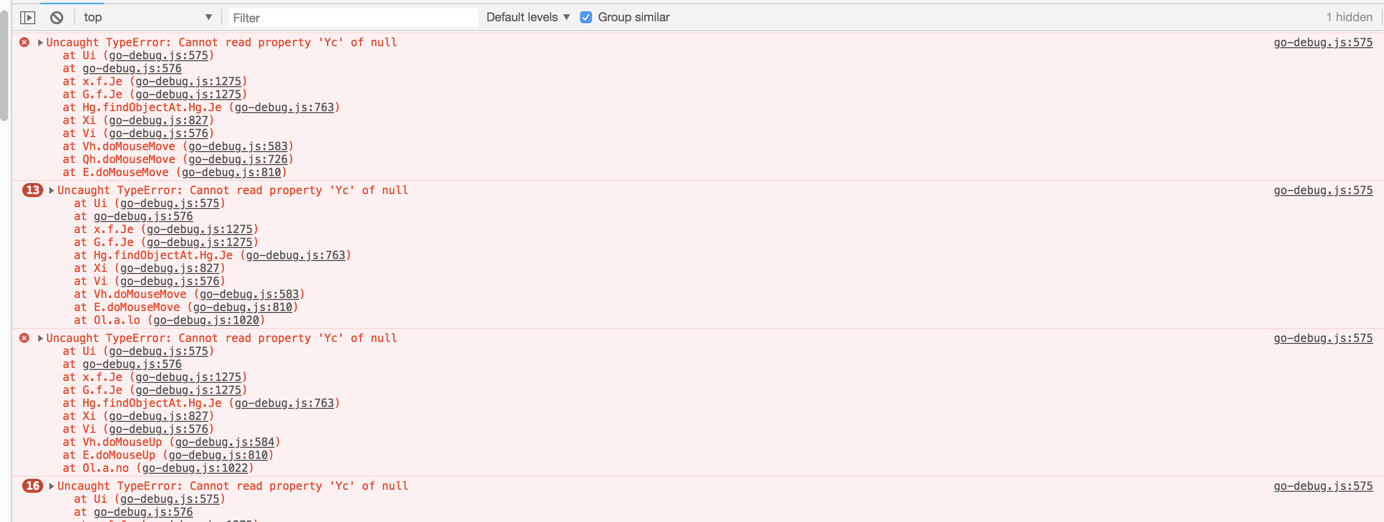Toggle the console sidebar panel icon

[x=28, y=17]
